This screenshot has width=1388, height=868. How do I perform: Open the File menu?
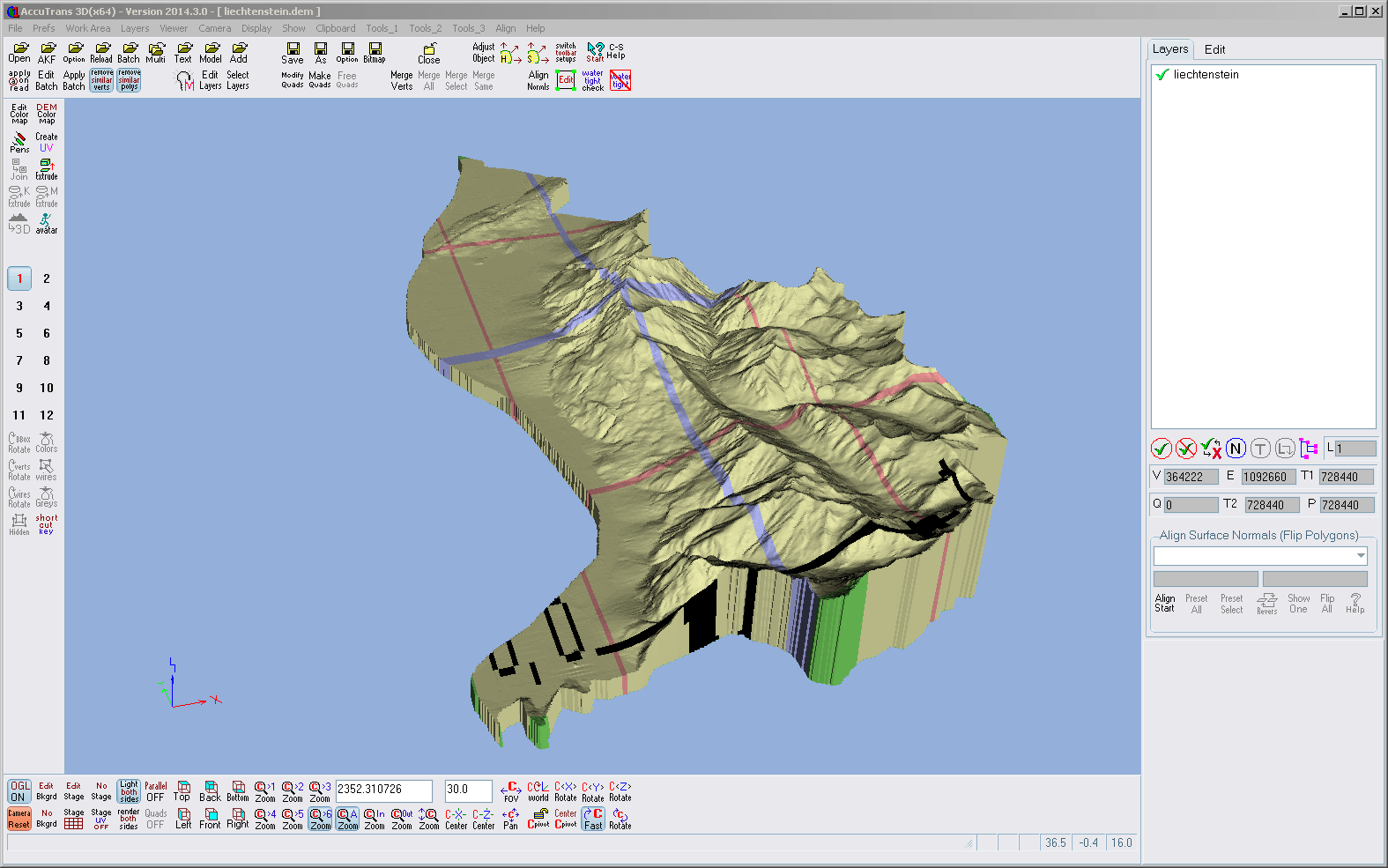[16, 28]
